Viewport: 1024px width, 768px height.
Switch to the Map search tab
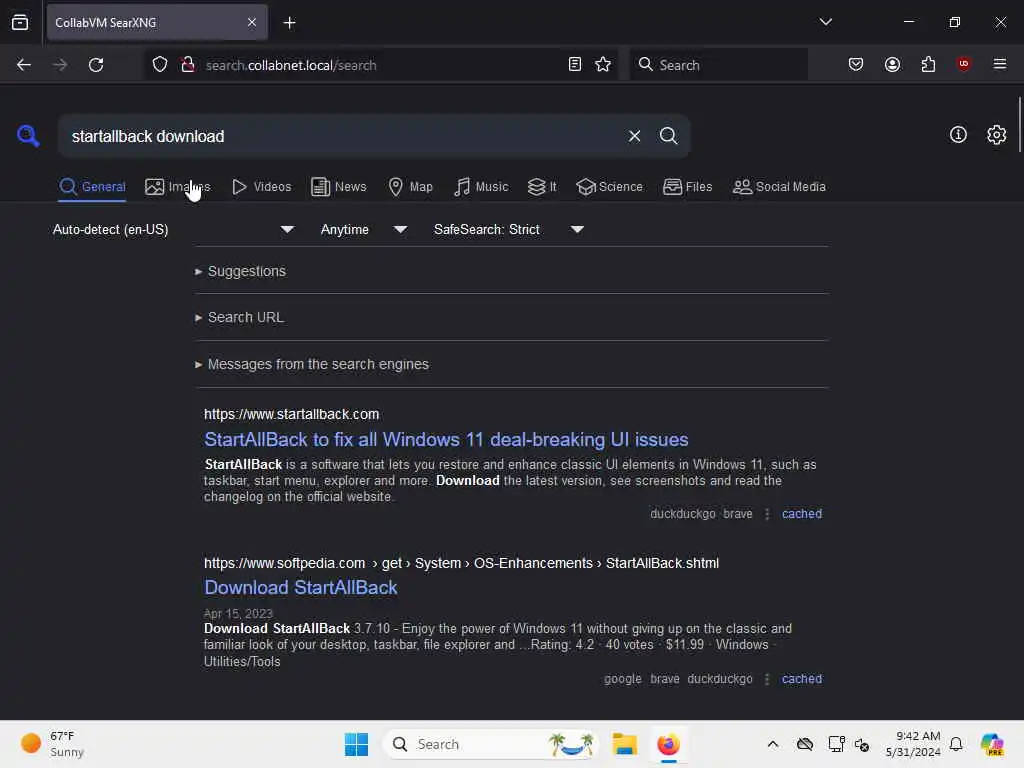410,187
